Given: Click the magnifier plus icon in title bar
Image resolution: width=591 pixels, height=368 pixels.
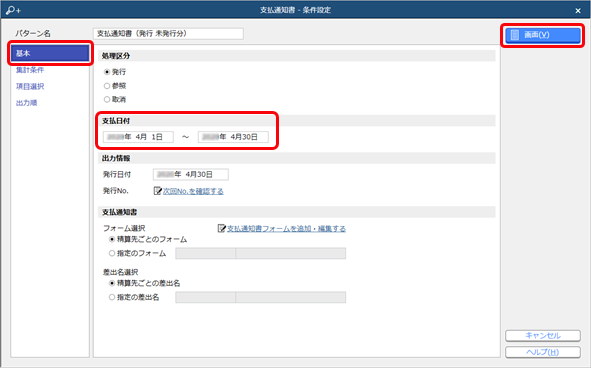Looking at the screenshot, I should tap(14, 10).
